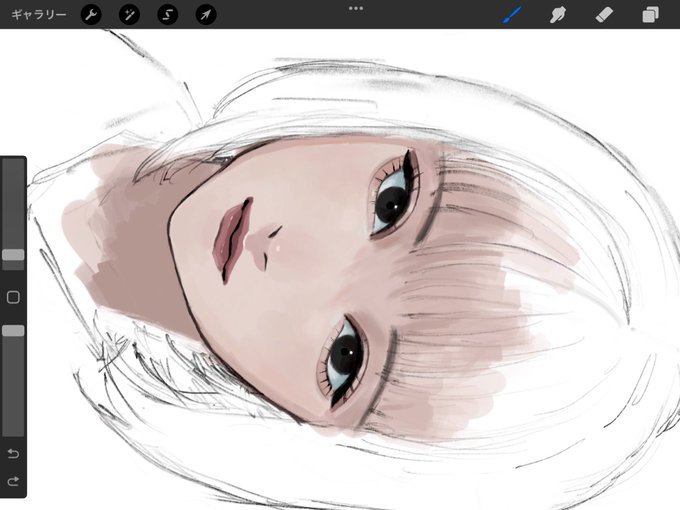
Task: Select the Brush tool
Action: click(x=512, y=15)
